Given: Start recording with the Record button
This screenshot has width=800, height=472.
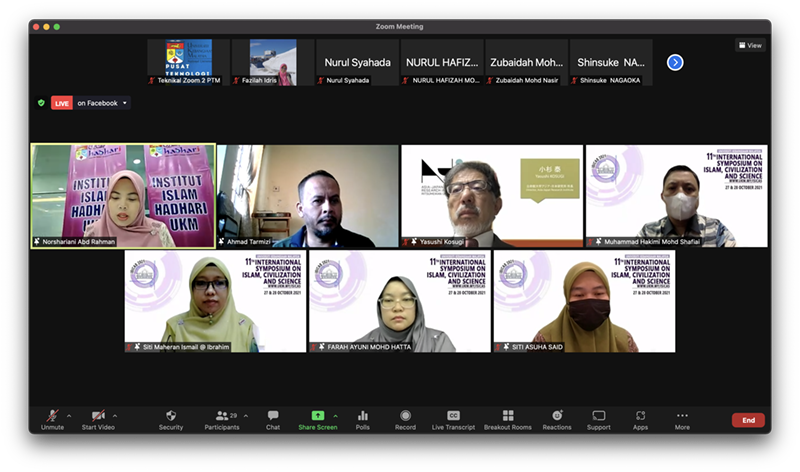Looking at the screenshot, I should coord(405,419).
